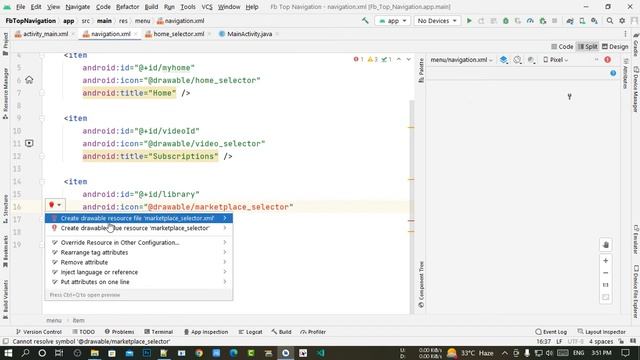Open Windows Start menu

(8, 353)
